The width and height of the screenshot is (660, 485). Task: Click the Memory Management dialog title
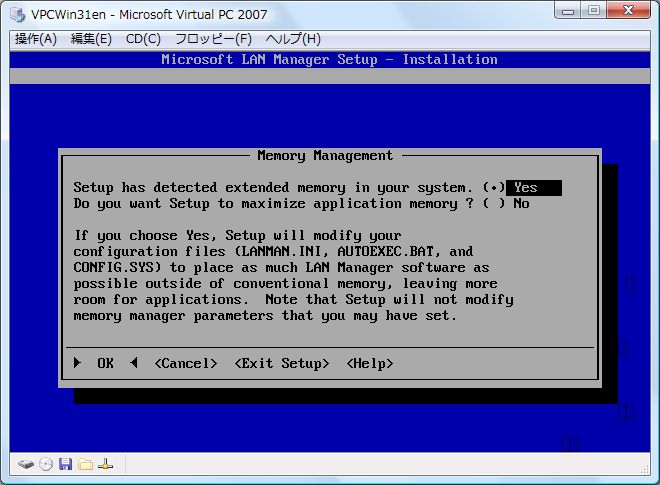(325, 156)
